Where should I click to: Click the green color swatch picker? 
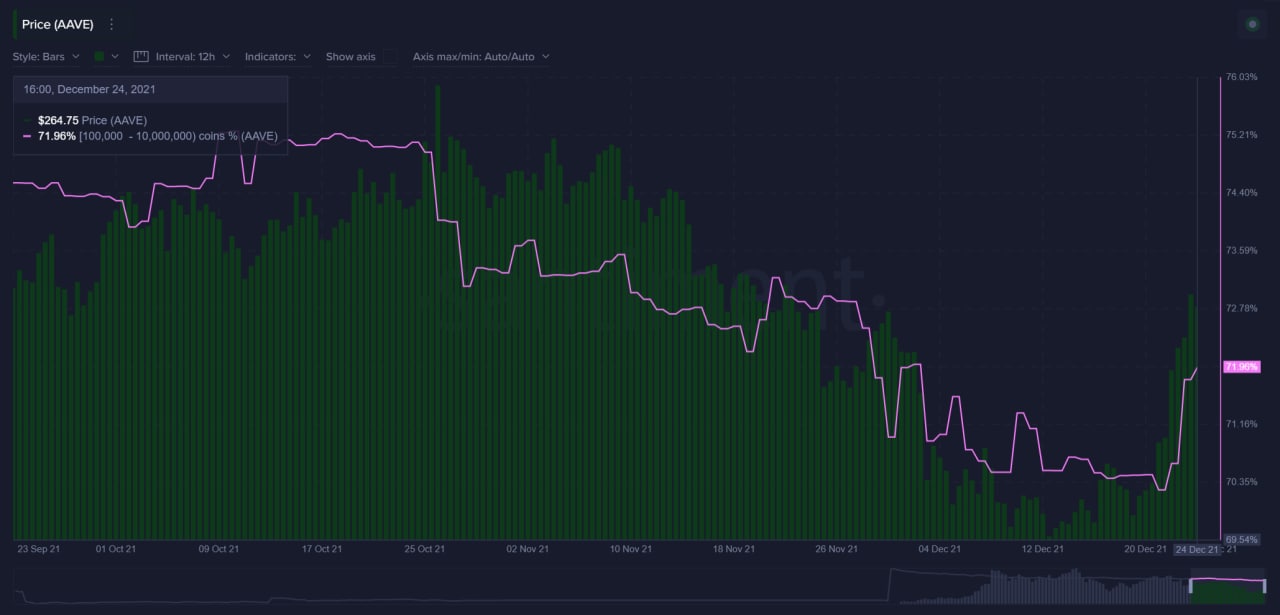coord(107,57)
